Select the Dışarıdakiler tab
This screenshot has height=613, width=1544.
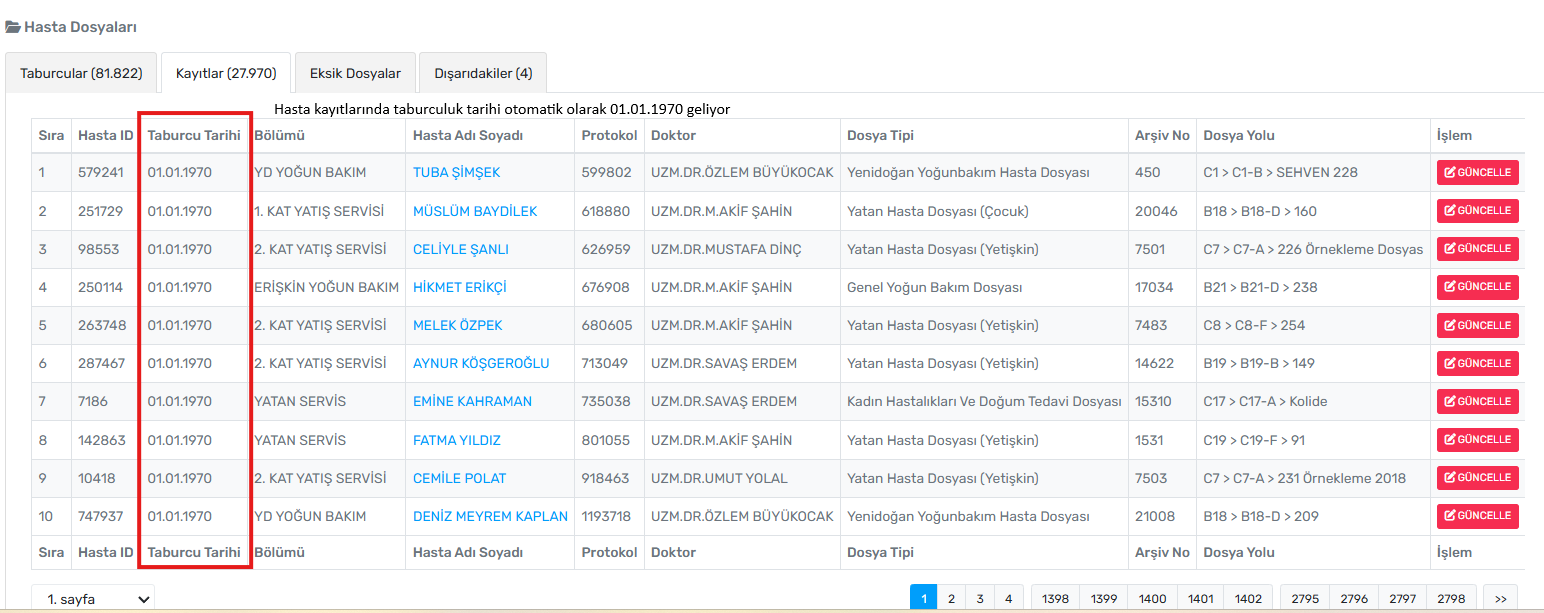pos(482,73)
